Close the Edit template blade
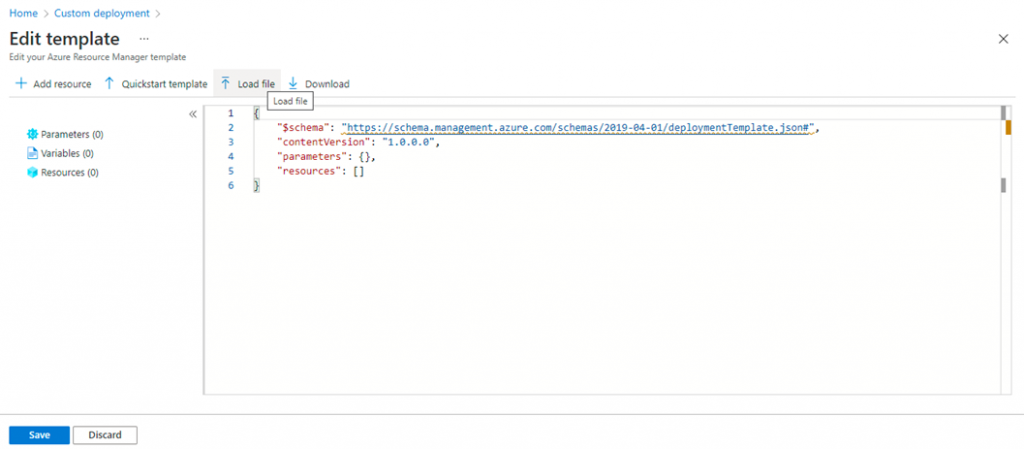 1004,39
